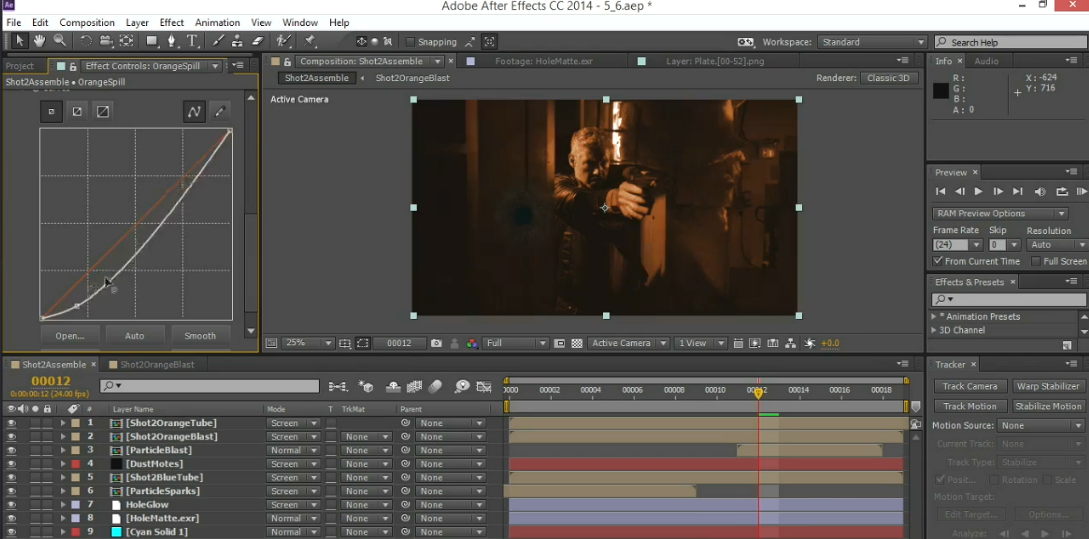Open blending mode dropdown for DustMotes layer
The height and width of the screenshot is (539, 1089).
pyautogui.click(x=293, y=464)
